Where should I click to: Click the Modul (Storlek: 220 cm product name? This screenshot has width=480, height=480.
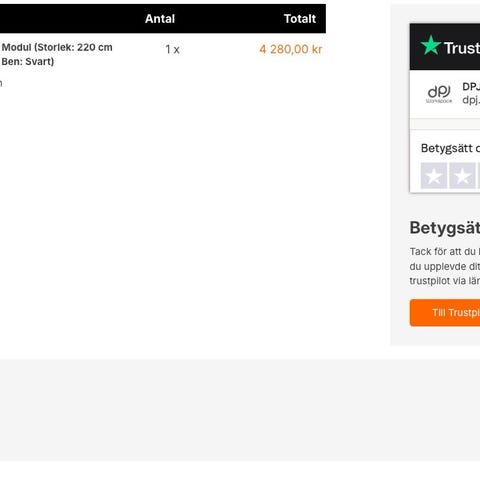pyautogui.click(x=57, y=47)
